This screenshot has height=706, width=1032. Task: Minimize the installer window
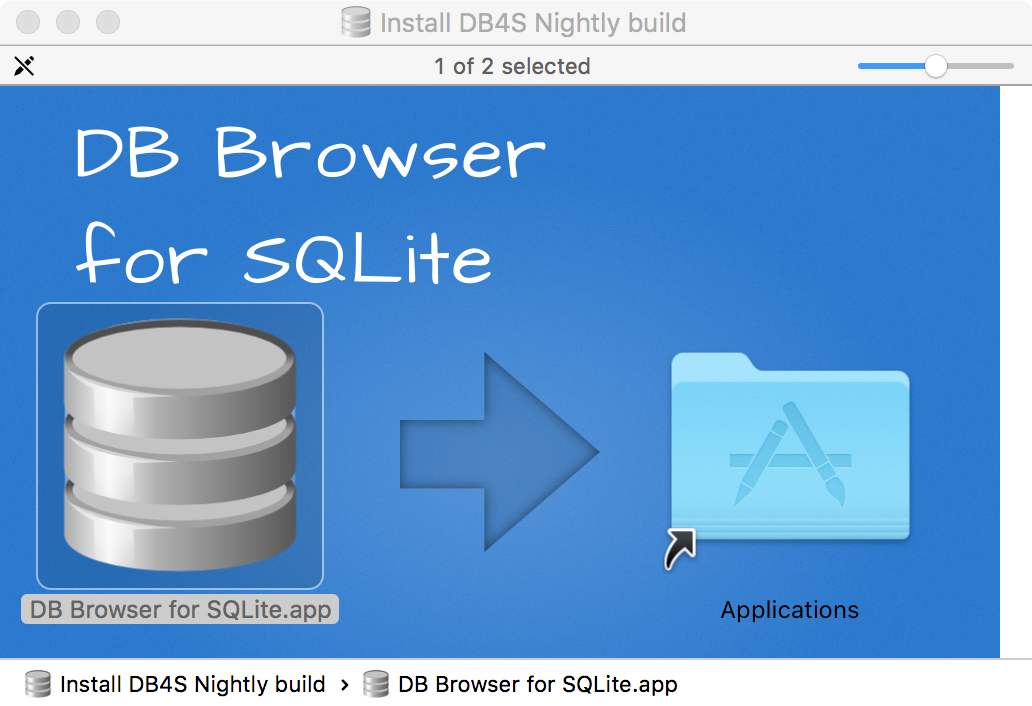[x=67, y=22]
